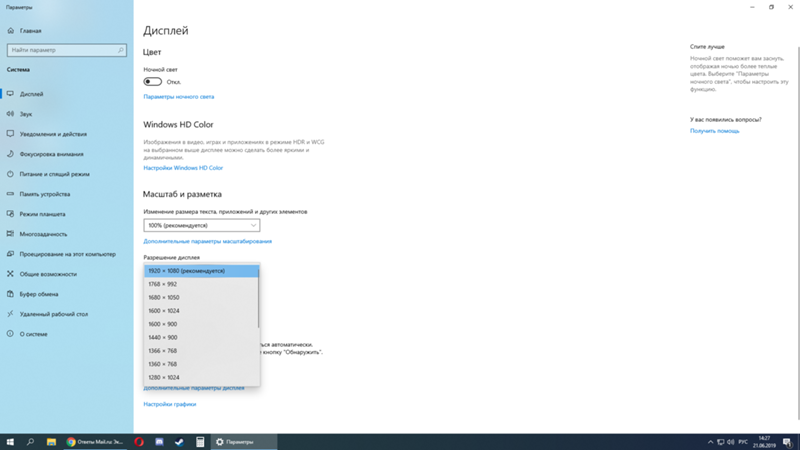
Task: Expand the 100% (рекомендуется) scale dropdown
Action: pyautogui.click(x=202, y=225)
